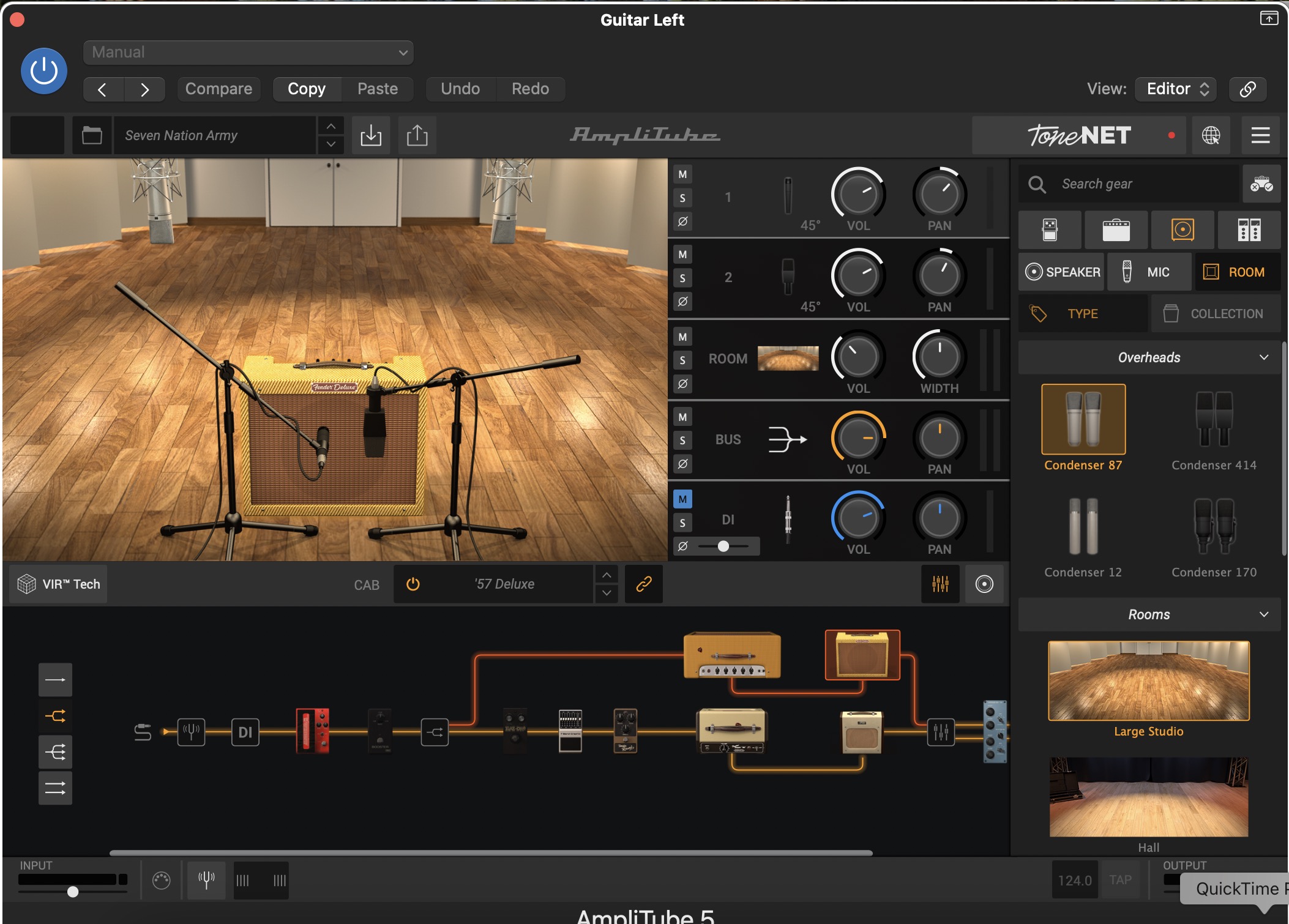
Task: Open the Manual preset dropdown
Action: click(x=248, y=53)
